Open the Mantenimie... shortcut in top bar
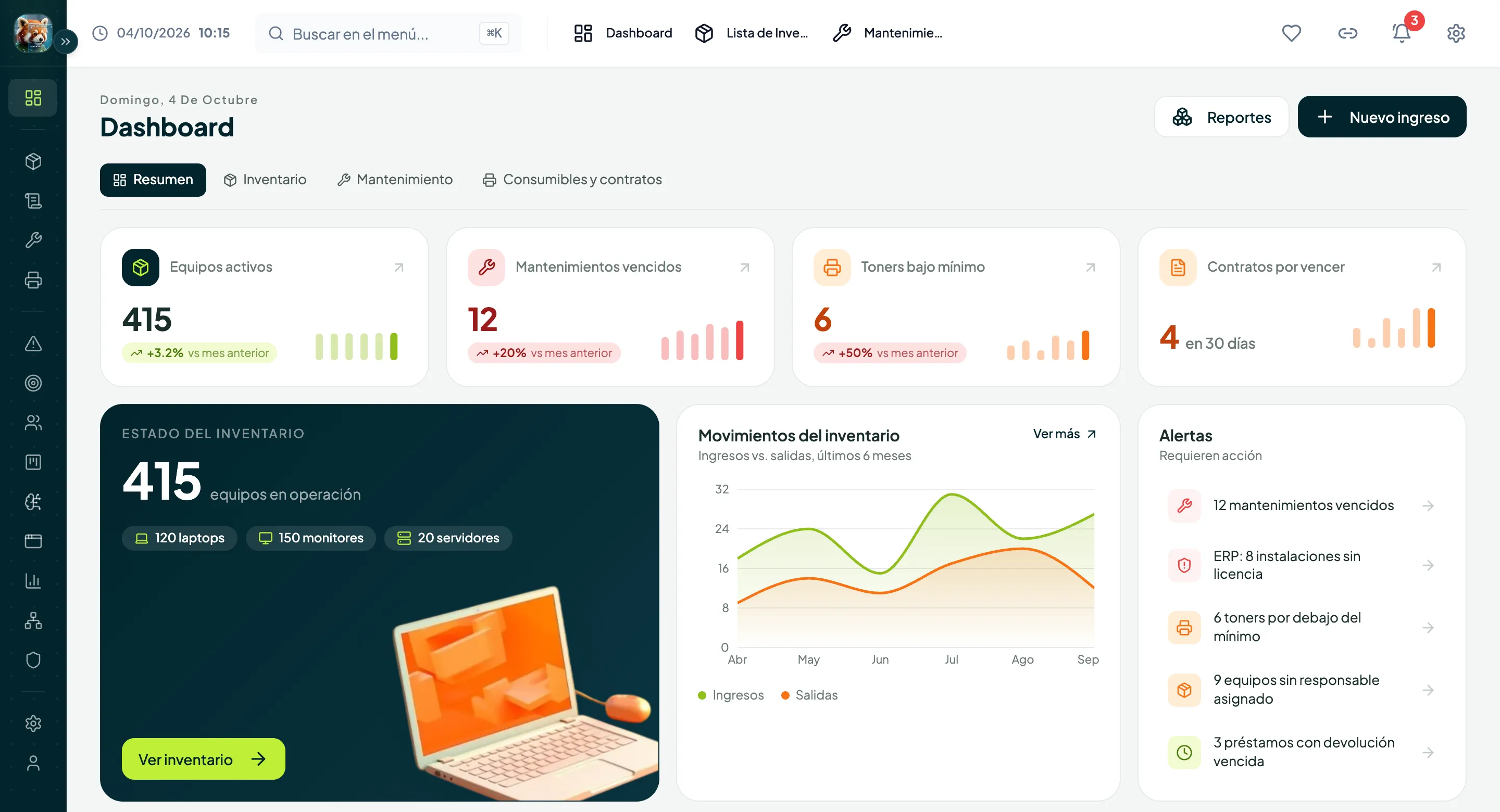Viewport: 1500px width, 812px height. (887, 33)
